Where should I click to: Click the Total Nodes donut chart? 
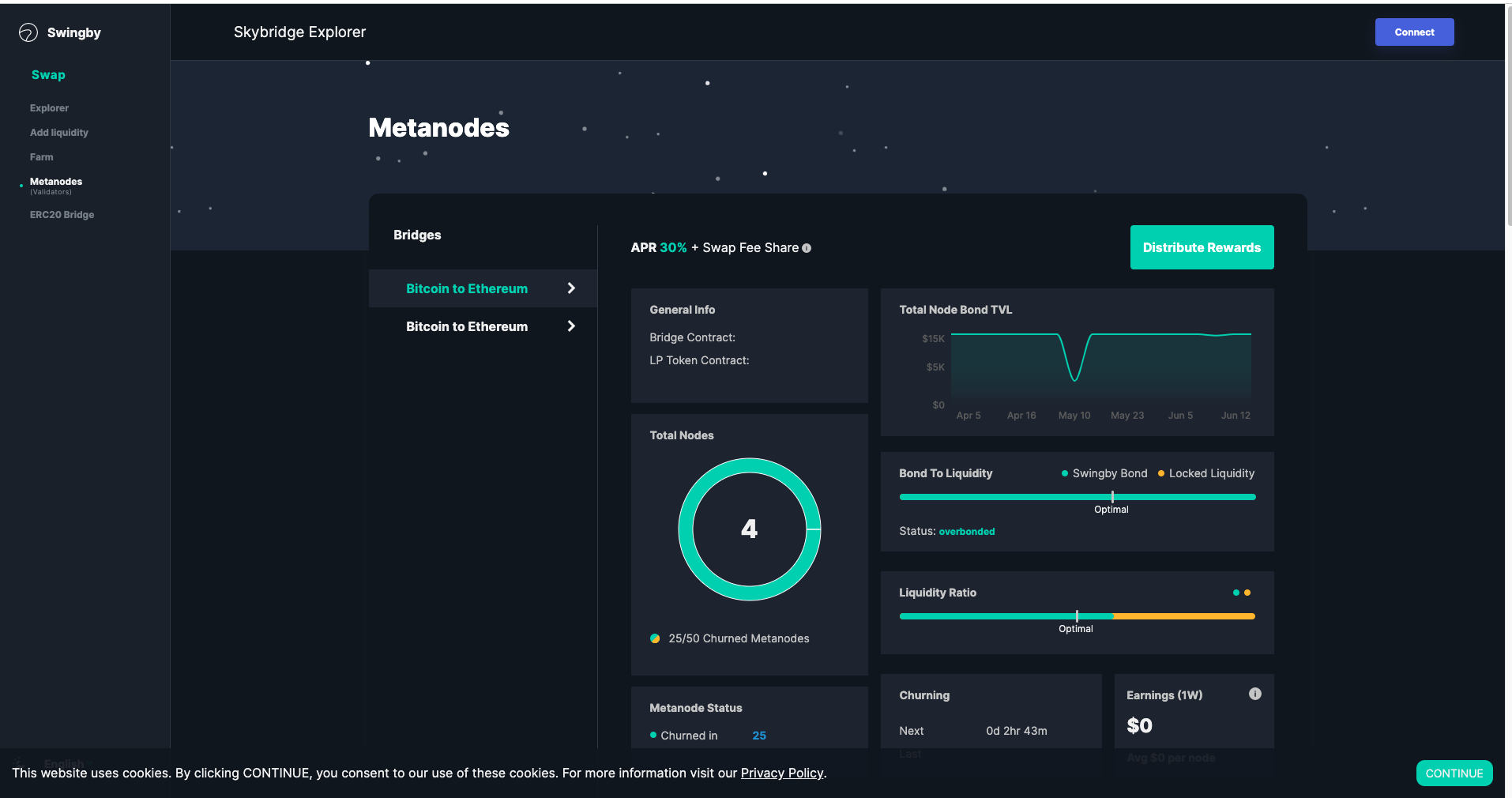[749, 529]
